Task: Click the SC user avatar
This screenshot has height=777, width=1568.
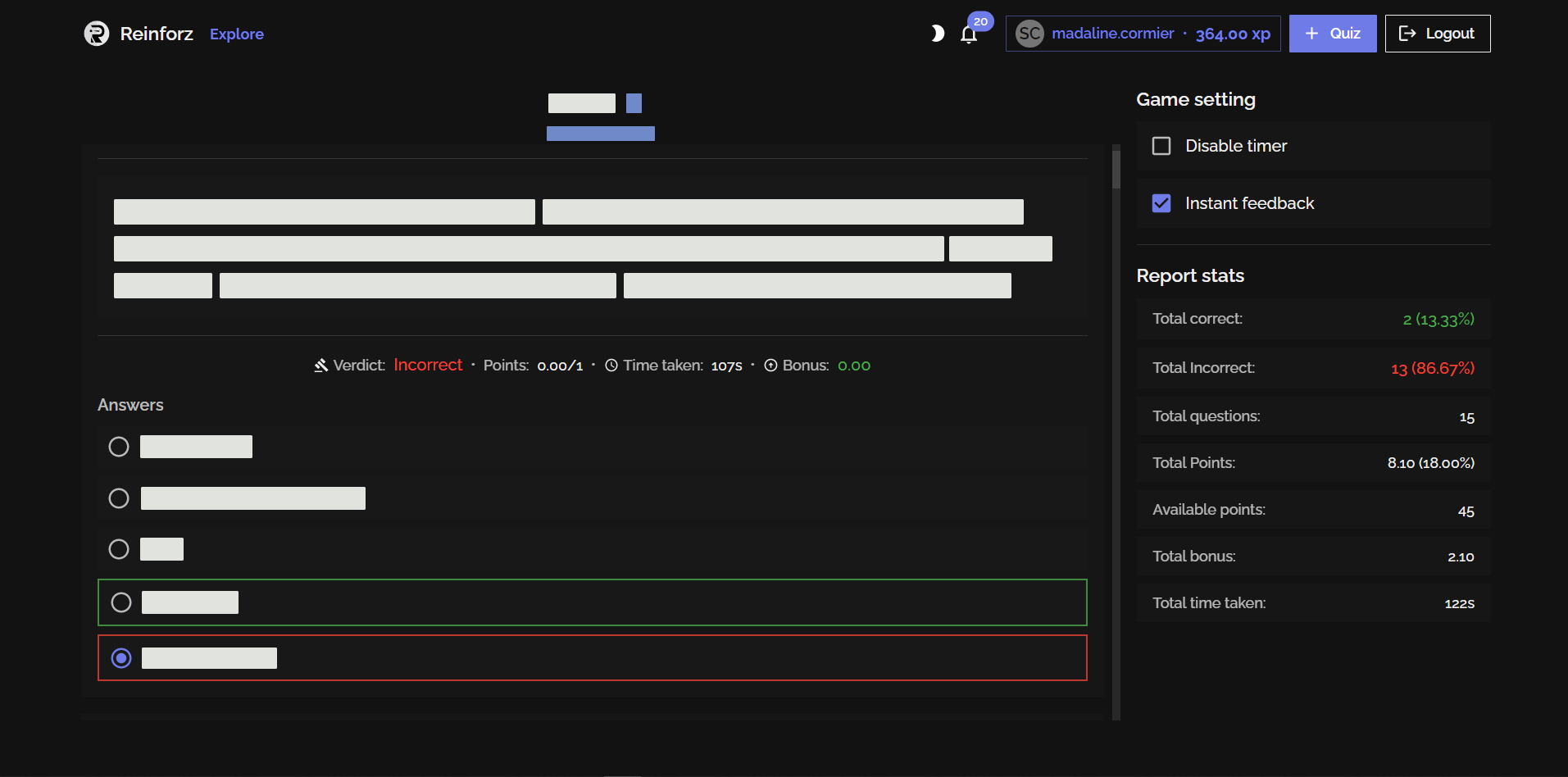Action: (1029, 34)
